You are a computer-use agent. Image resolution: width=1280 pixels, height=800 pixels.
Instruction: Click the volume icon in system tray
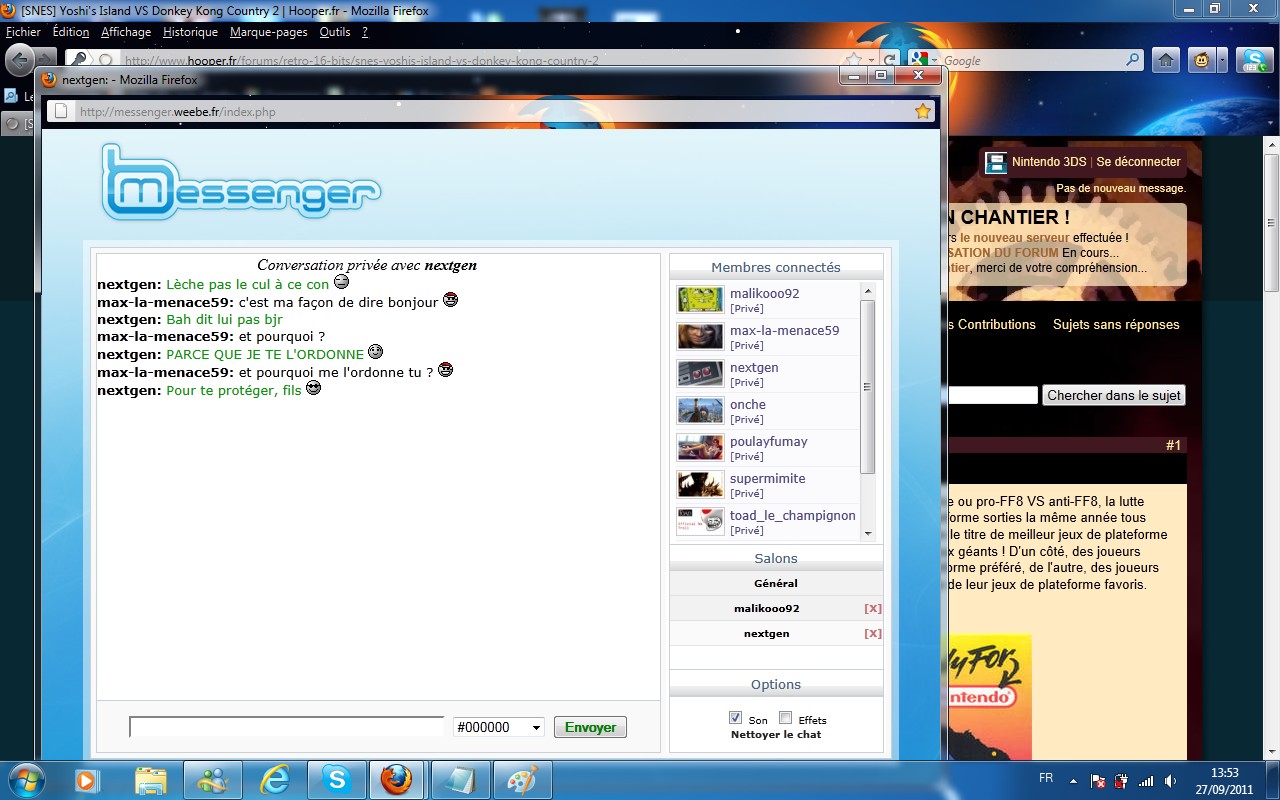pyautogui.click(x=1170, y=780)
